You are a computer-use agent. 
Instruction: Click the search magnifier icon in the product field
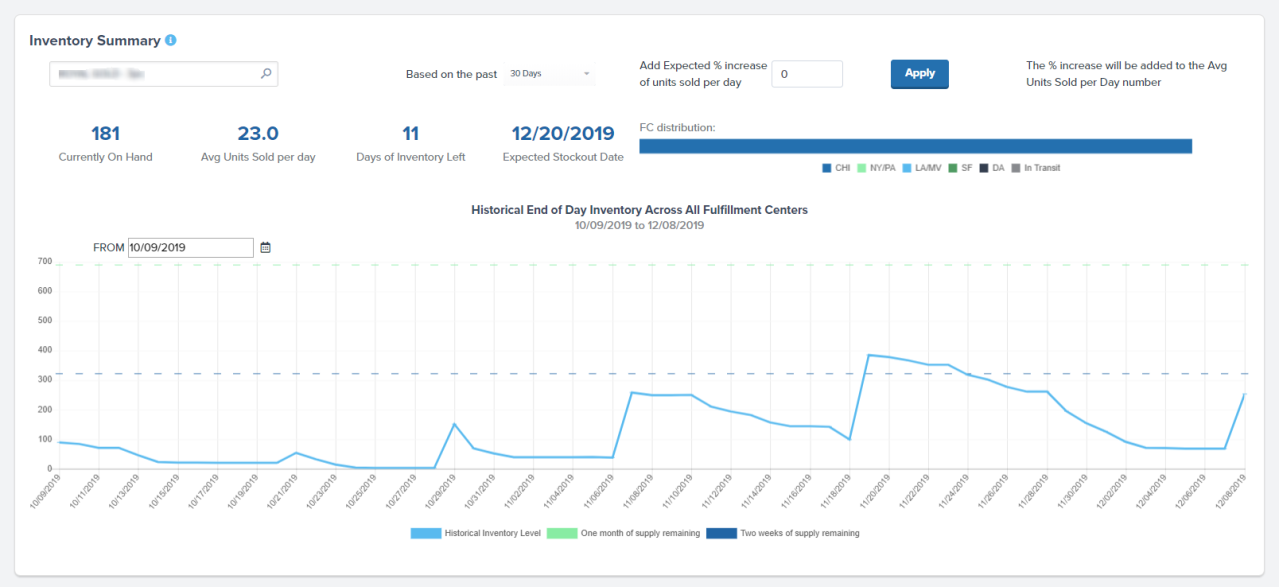(x=265, y=74)
